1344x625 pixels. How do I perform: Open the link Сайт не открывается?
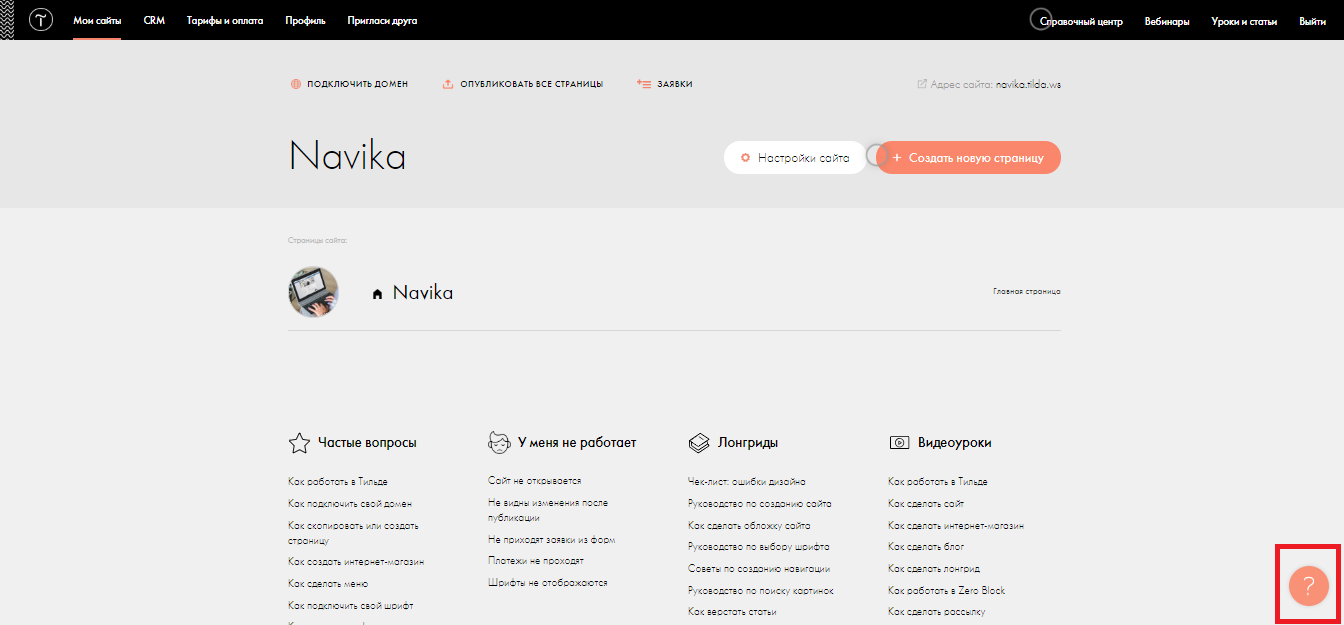coord(534,481)
